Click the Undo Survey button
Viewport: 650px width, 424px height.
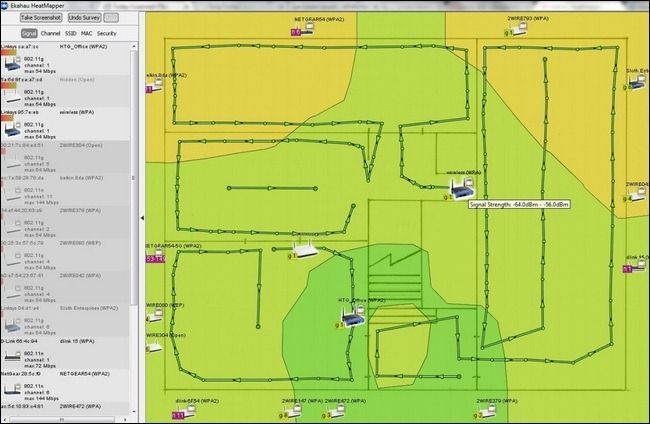84,17
